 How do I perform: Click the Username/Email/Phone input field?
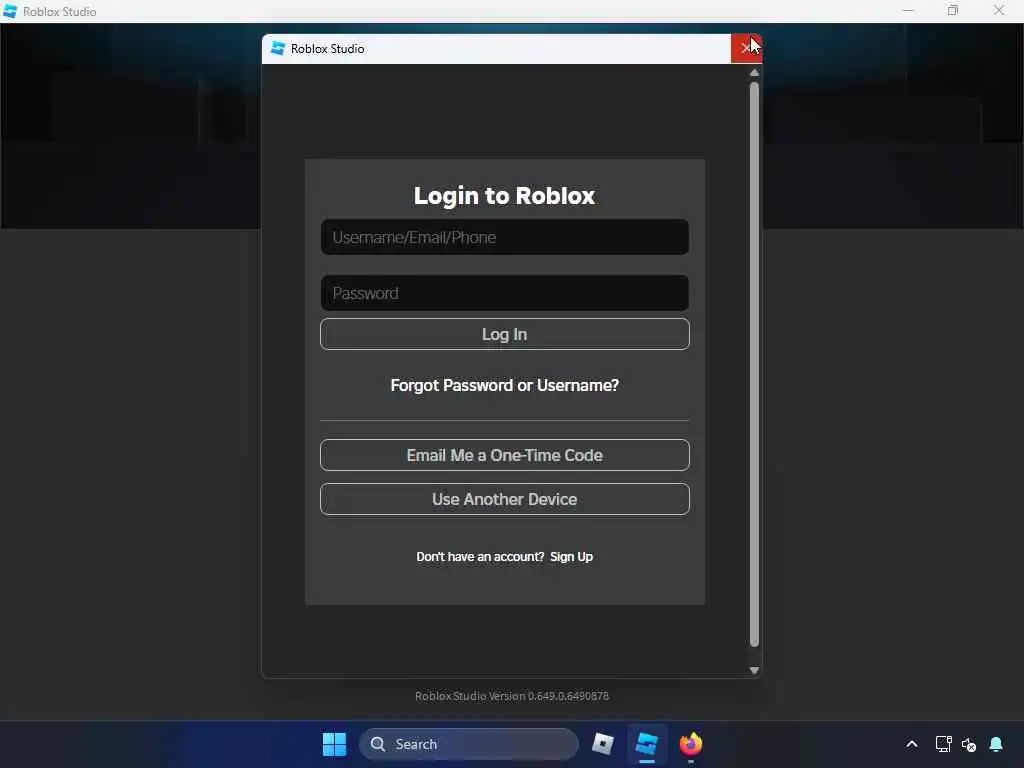[x=504, y=237]
